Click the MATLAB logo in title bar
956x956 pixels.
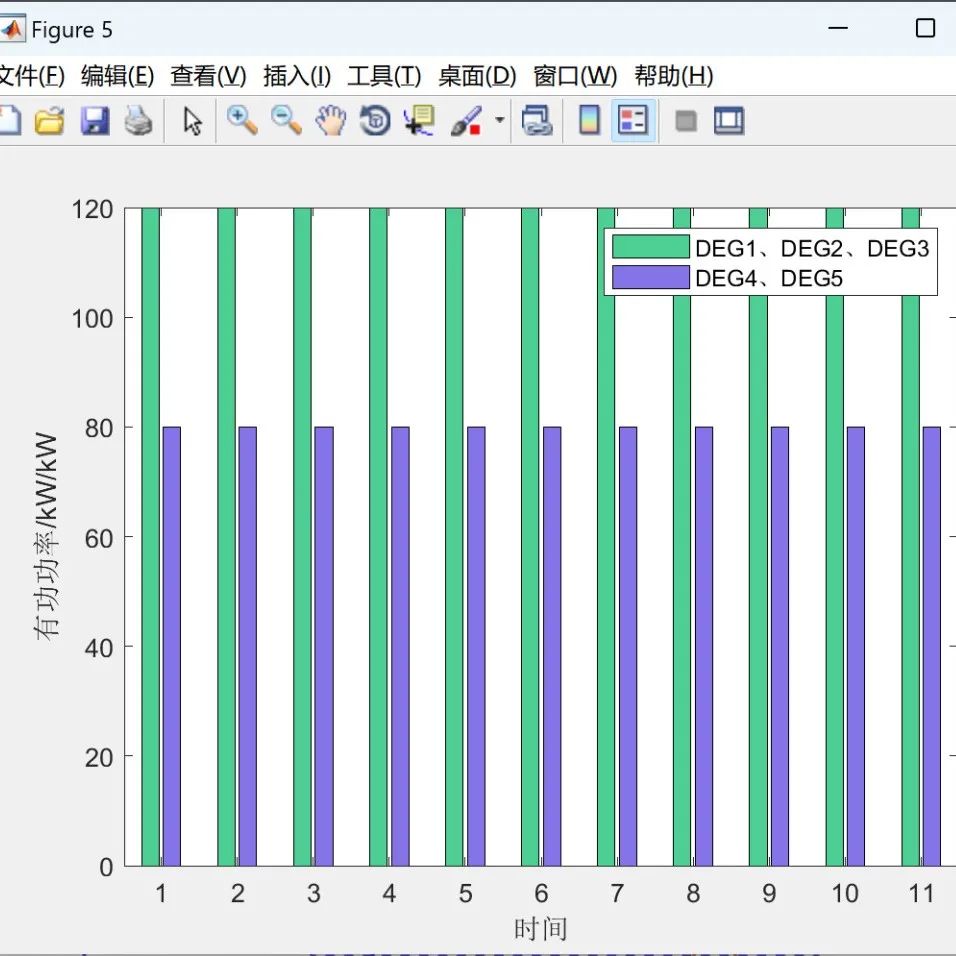[x=12, y=29]
